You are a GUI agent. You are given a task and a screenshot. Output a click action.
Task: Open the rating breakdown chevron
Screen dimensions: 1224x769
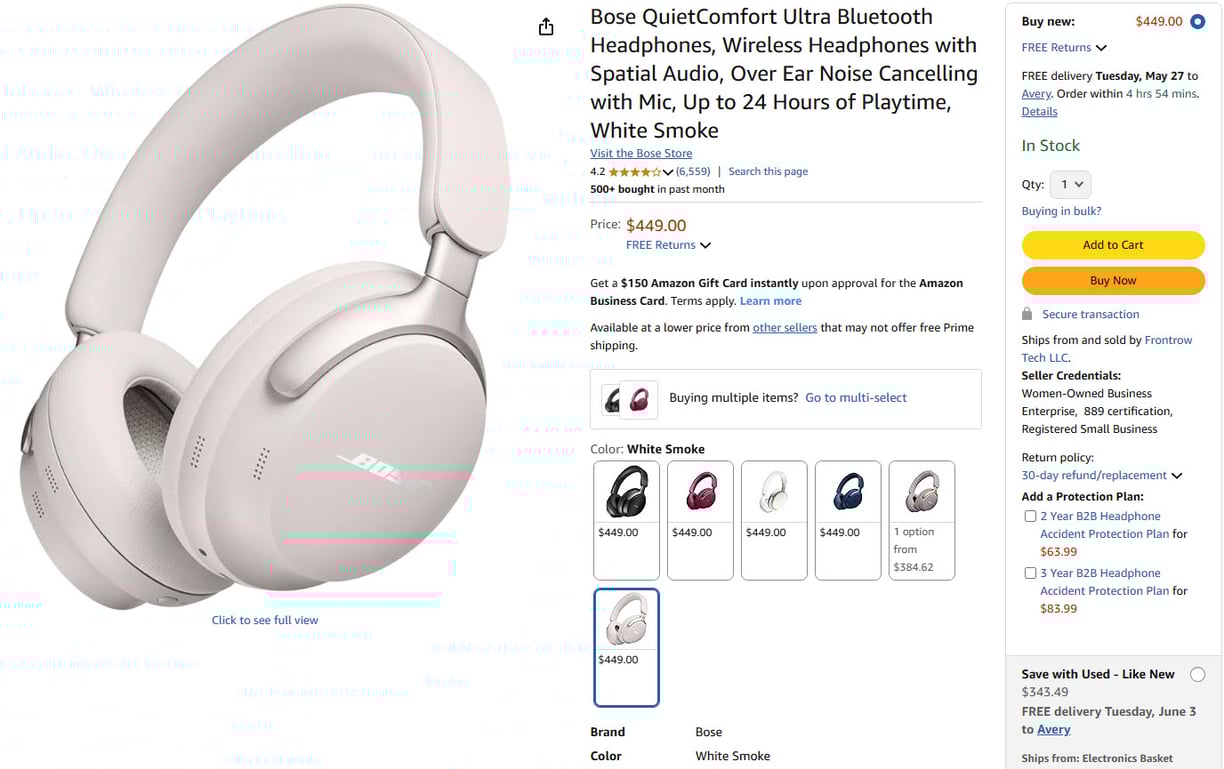[x=668, y=172]
